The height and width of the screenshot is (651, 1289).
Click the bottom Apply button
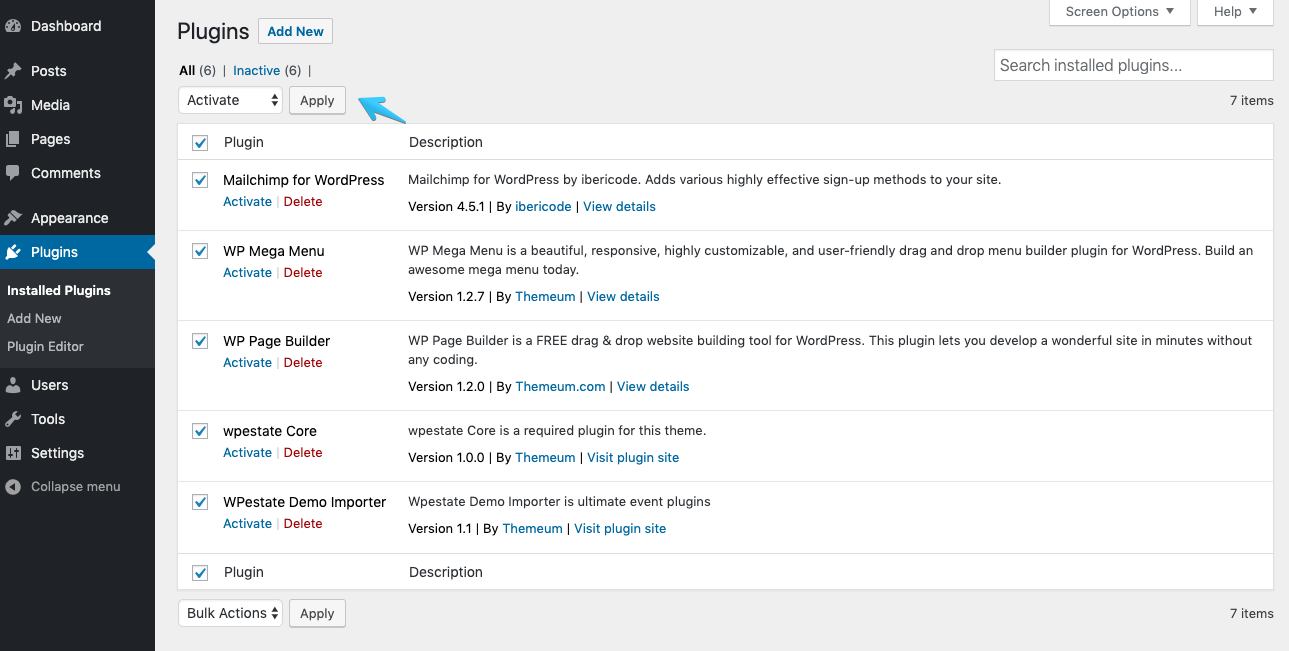coord(317,613)
